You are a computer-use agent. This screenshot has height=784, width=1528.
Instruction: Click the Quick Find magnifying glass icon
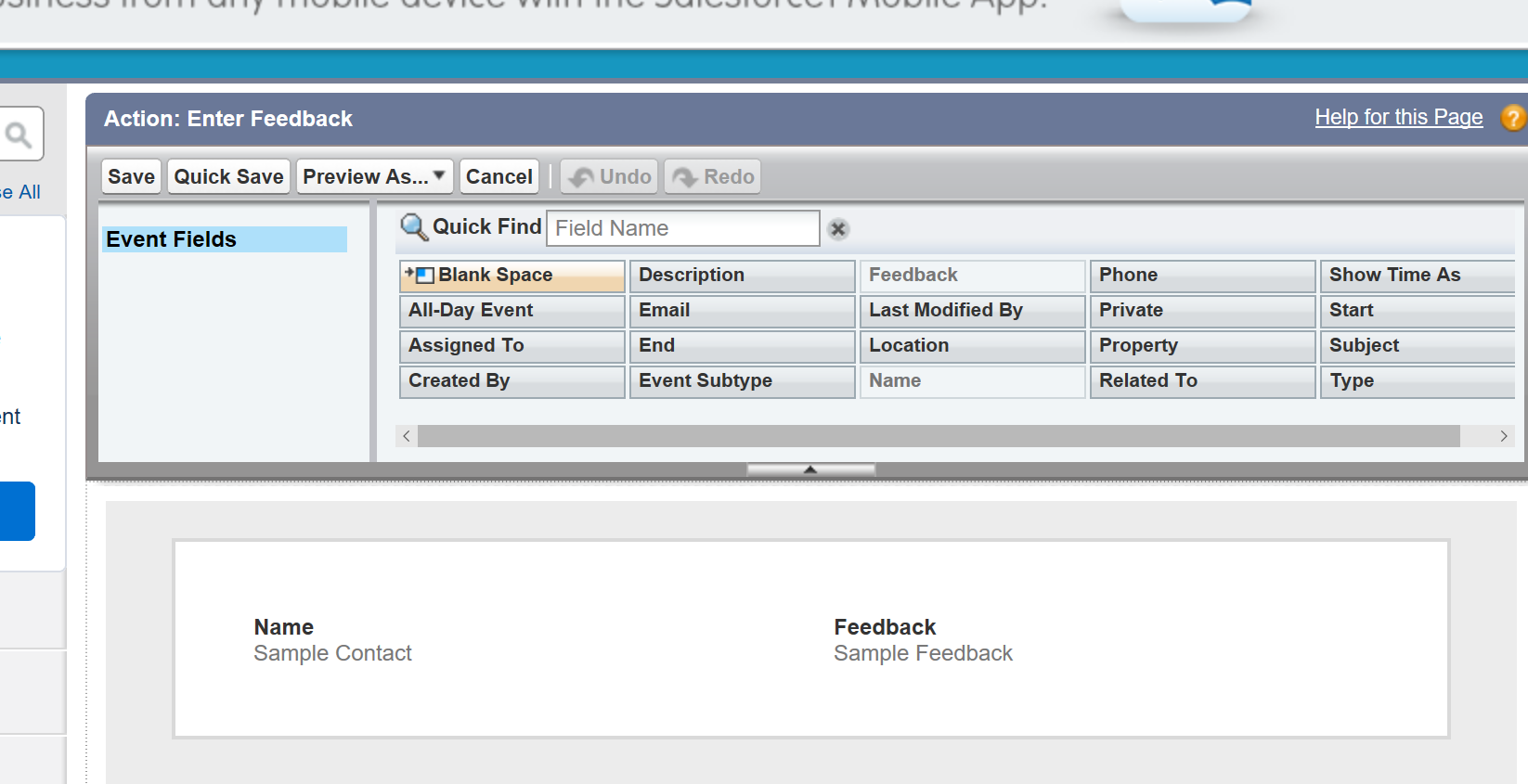point(414,228)
